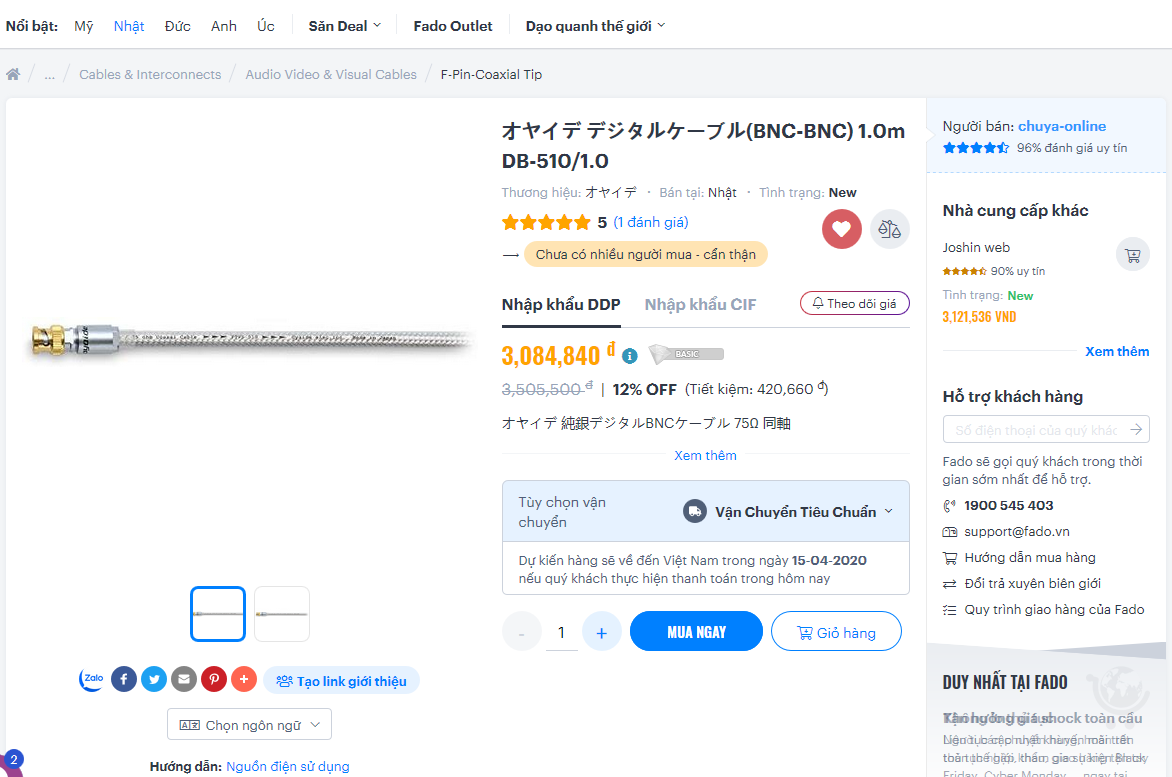Click MUA NGAY buy now button
The image size is (1172, 777).
pos(696,632)
